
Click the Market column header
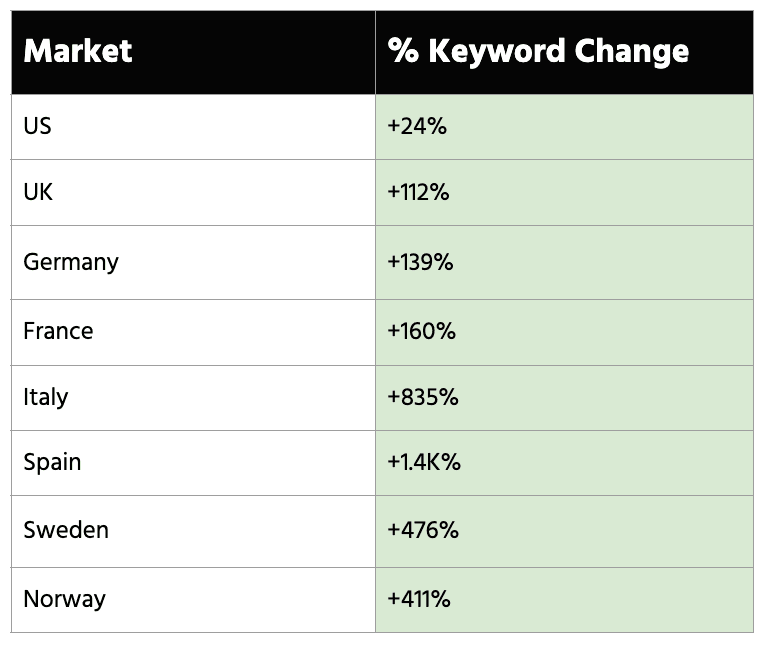click(193, 52)
